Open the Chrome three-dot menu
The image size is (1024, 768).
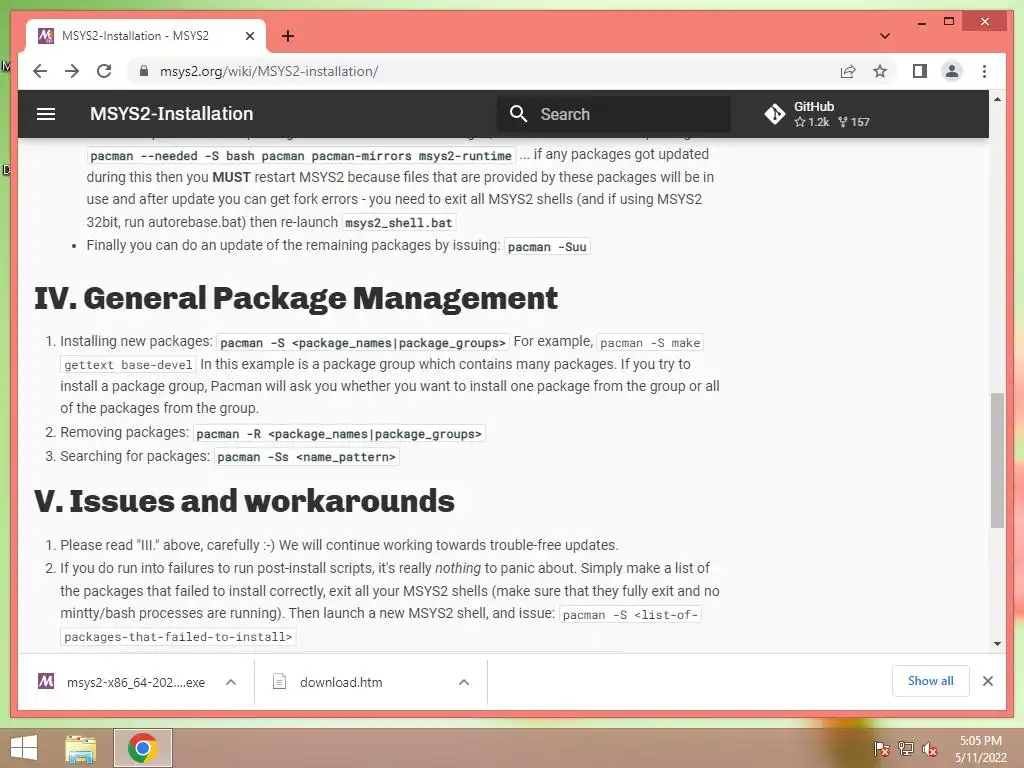coord(984,71)
